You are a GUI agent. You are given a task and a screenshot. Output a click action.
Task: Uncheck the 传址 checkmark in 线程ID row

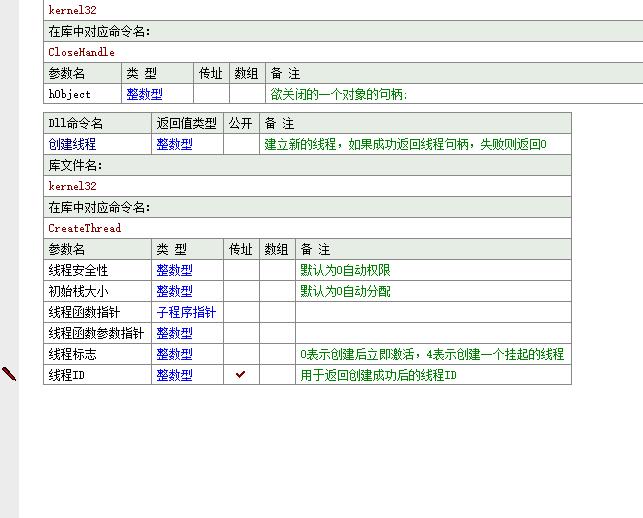(241, 374)
